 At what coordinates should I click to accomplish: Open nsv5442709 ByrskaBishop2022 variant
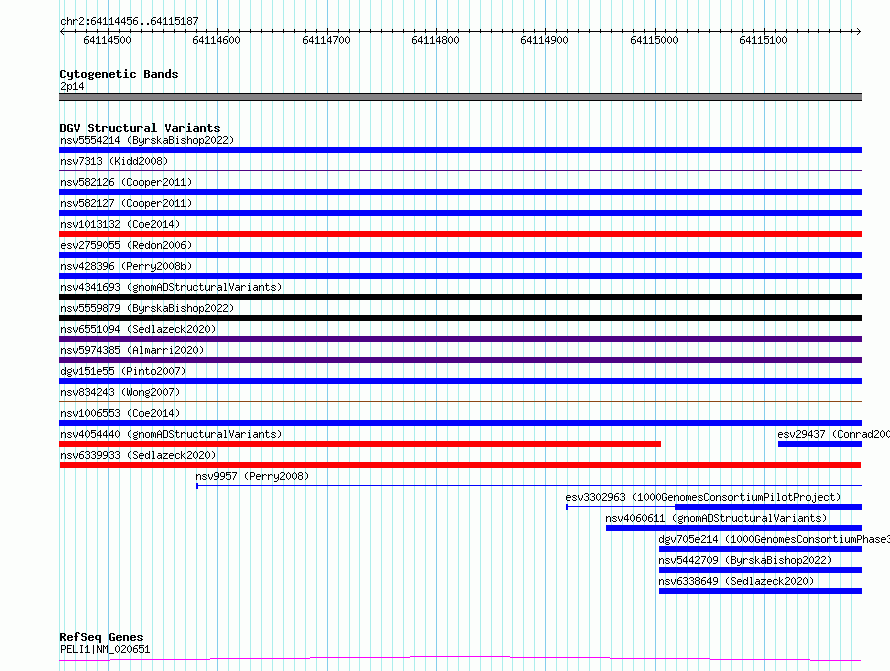pos(745,560)
